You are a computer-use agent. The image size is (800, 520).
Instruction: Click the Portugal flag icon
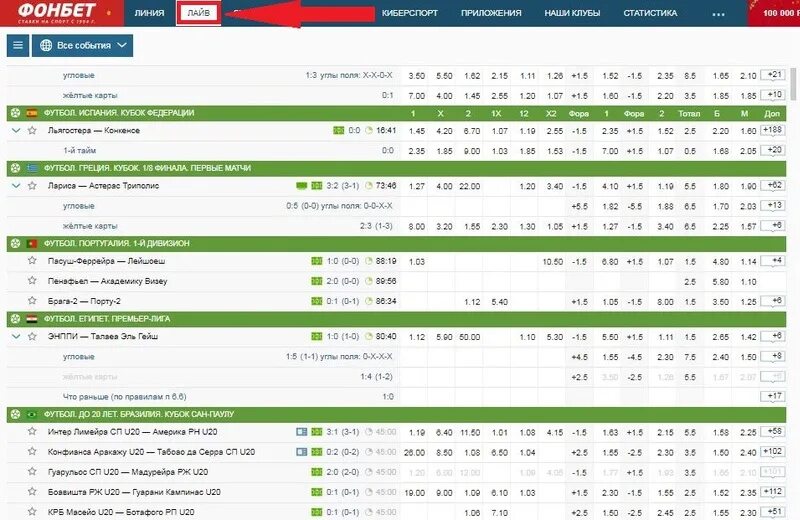point(32,243)
